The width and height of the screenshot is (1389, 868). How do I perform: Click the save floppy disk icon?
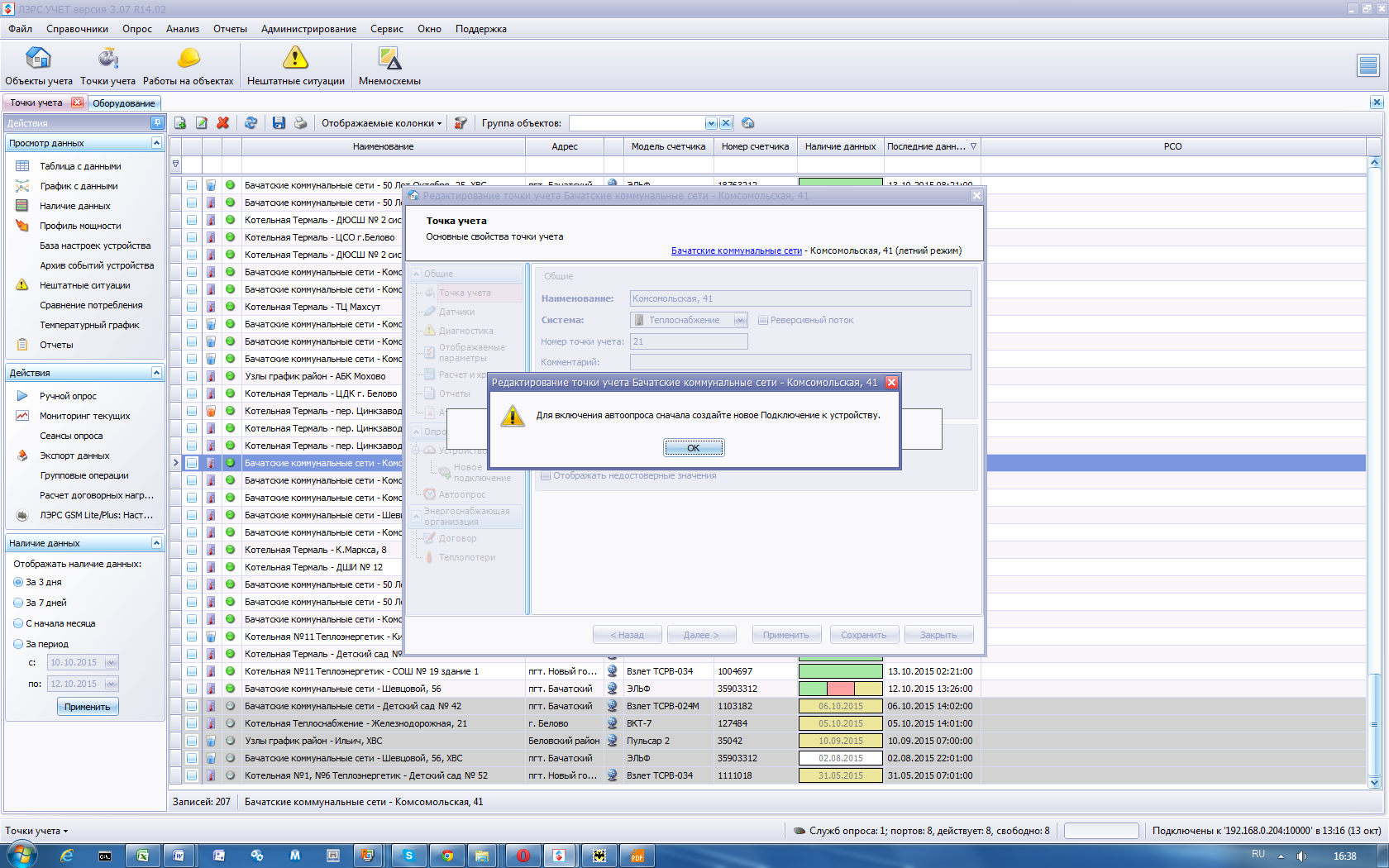279,123
